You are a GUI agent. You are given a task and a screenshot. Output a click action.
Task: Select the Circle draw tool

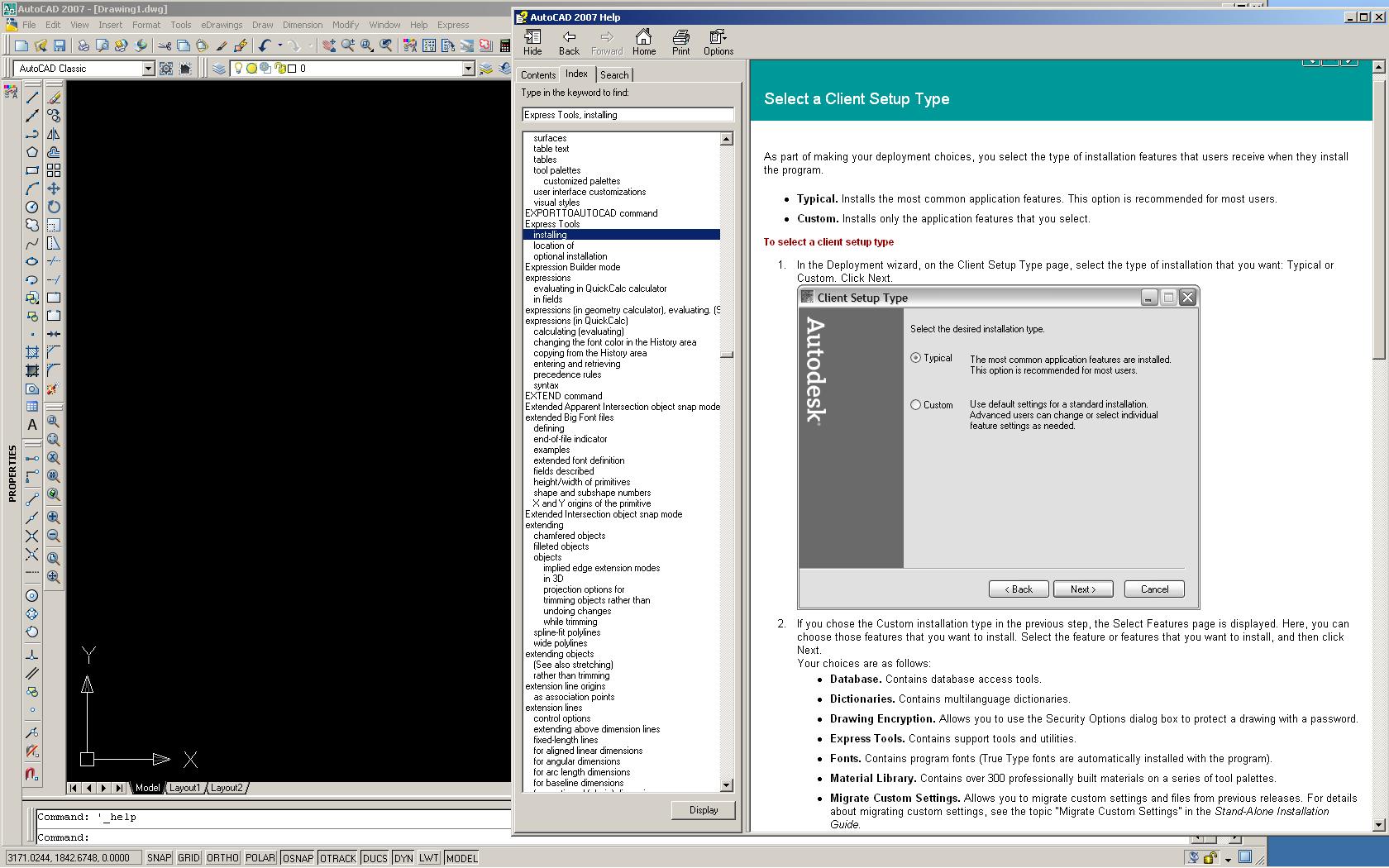pyautogui.click(x=32, y=207)
